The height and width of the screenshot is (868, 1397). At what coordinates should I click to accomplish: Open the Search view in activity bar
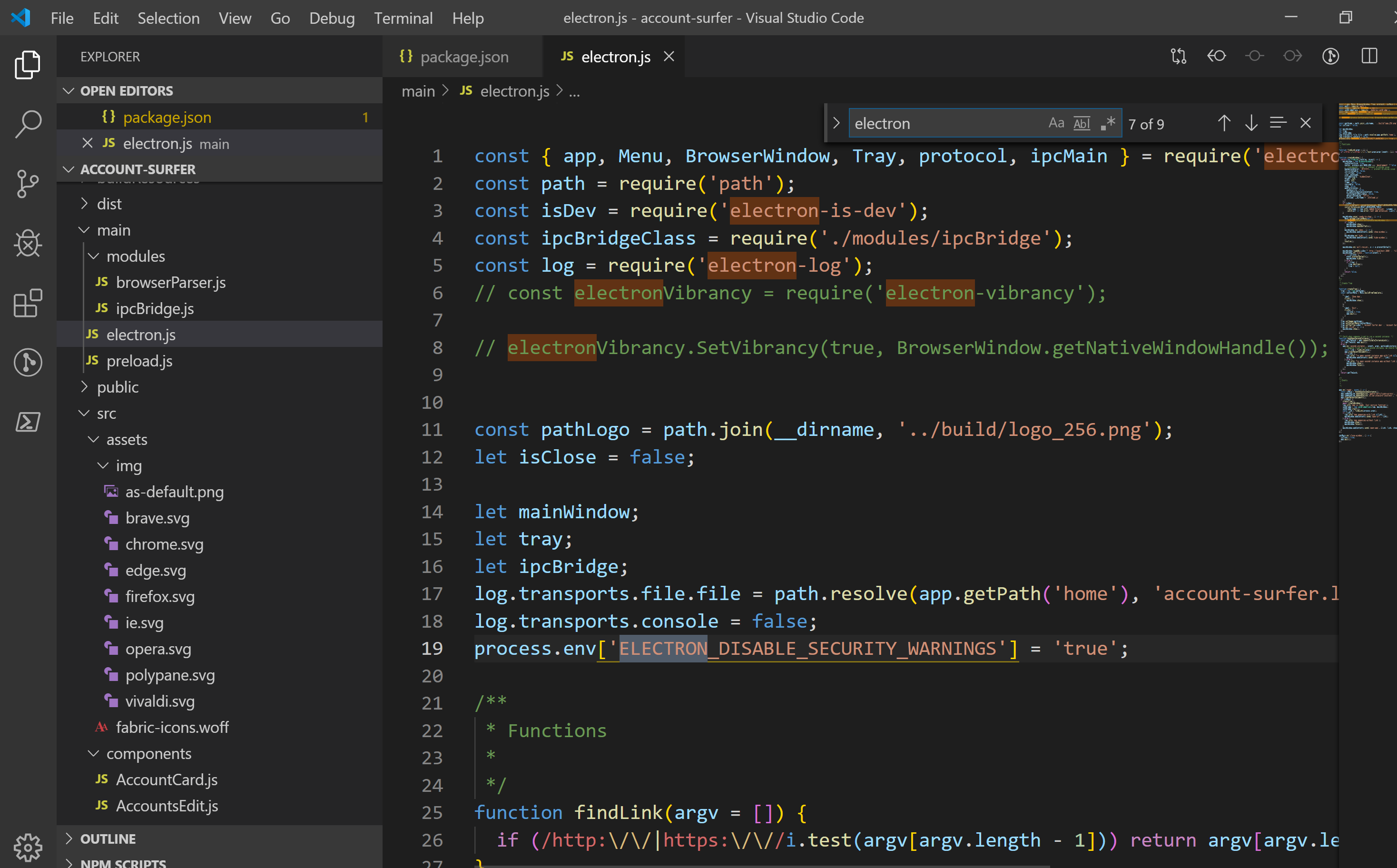tap(28, 124)
